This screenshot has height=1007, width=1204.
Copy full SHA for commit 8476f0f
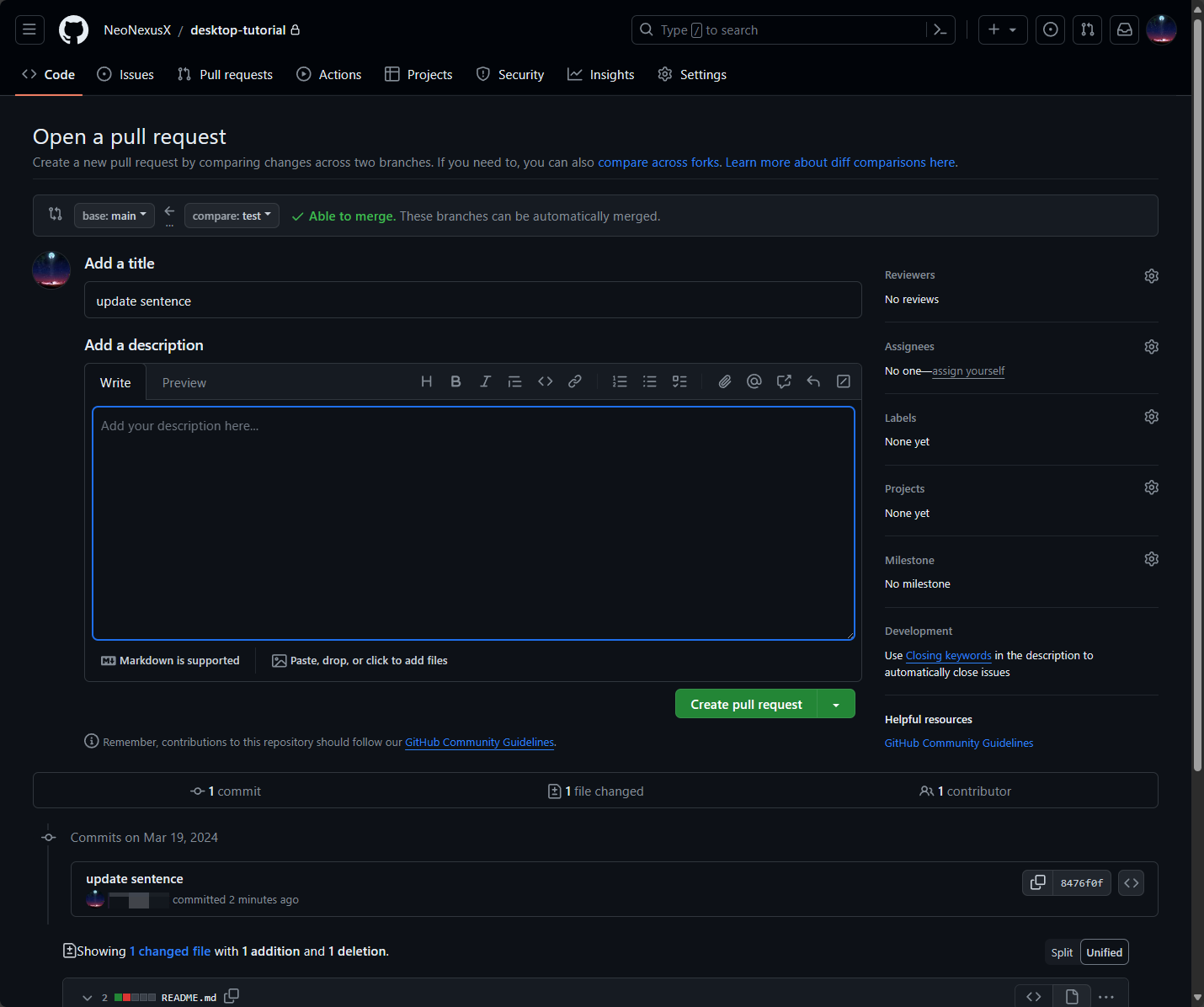click(x=1037, y=882)
